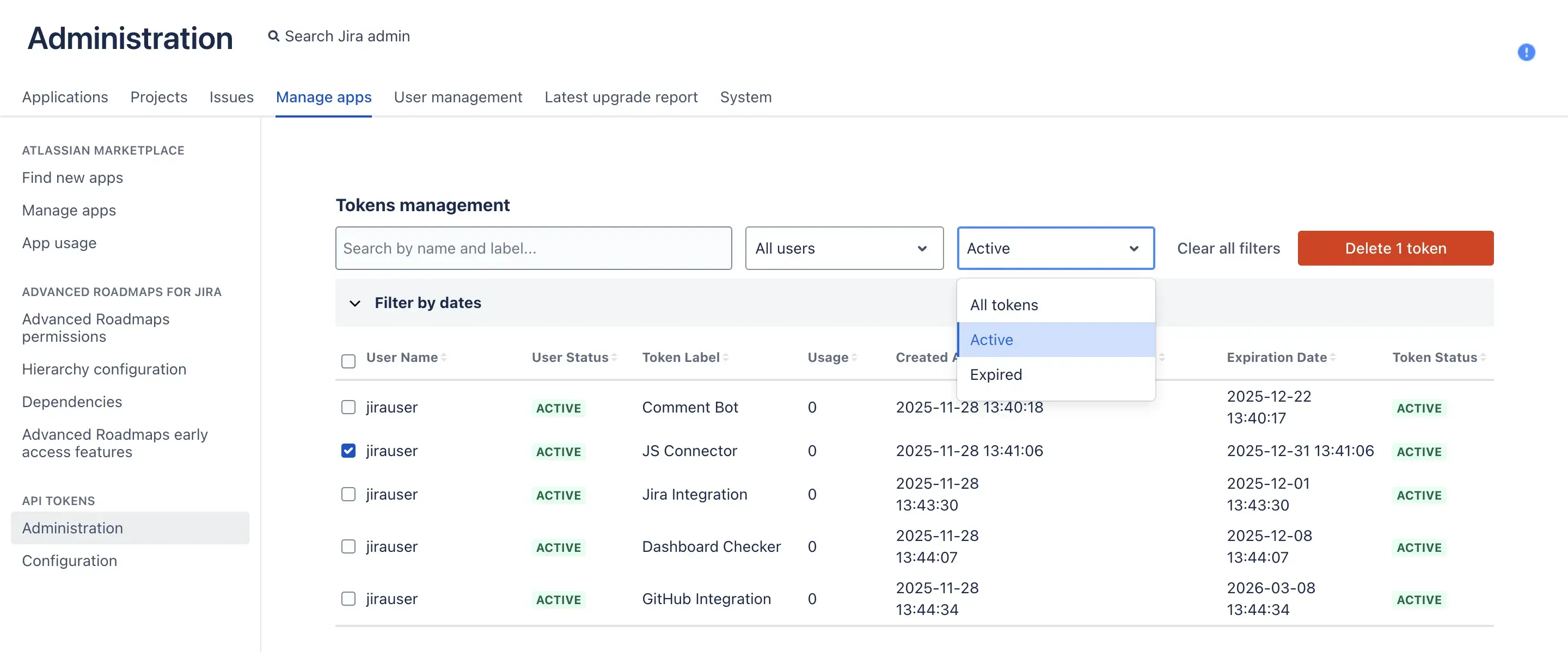The height and width of the screenshot is (652, 1568).
Task: Choose Active option in dropdown list
Action: pos(1056,340)
